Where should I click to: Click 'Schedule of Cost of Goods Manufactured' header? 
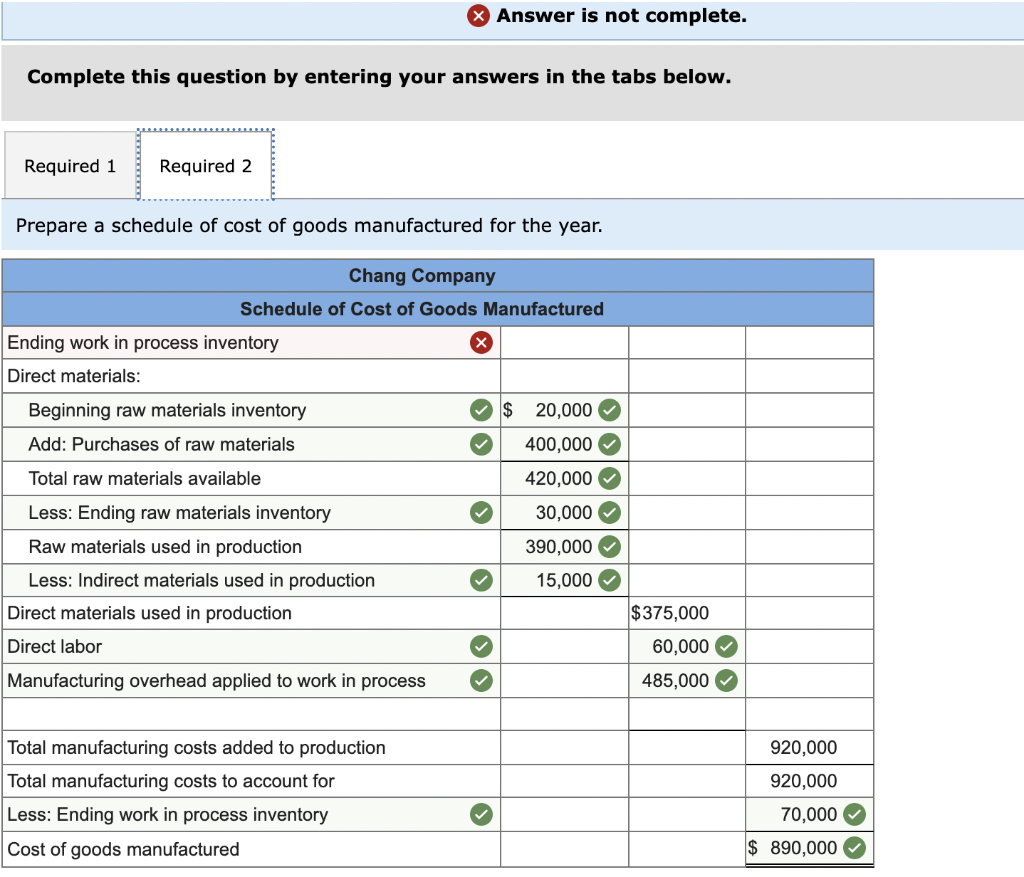[x=422, y=309]
